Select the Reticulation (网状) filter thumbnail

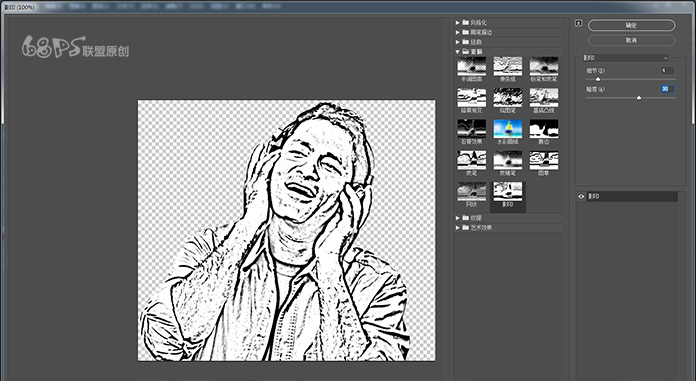point(471,191)
